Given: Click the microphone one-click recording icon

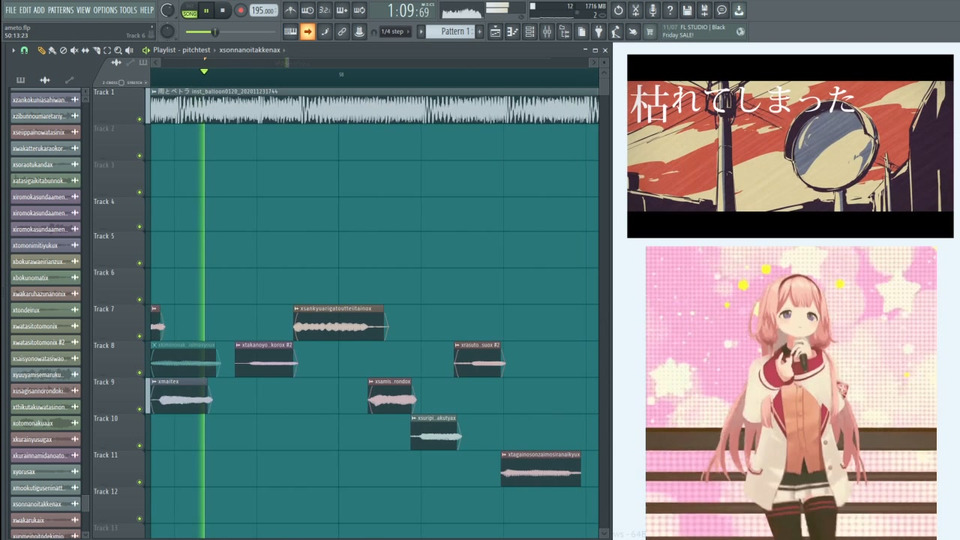Looking at the screenshot, I should click(653, 10).
